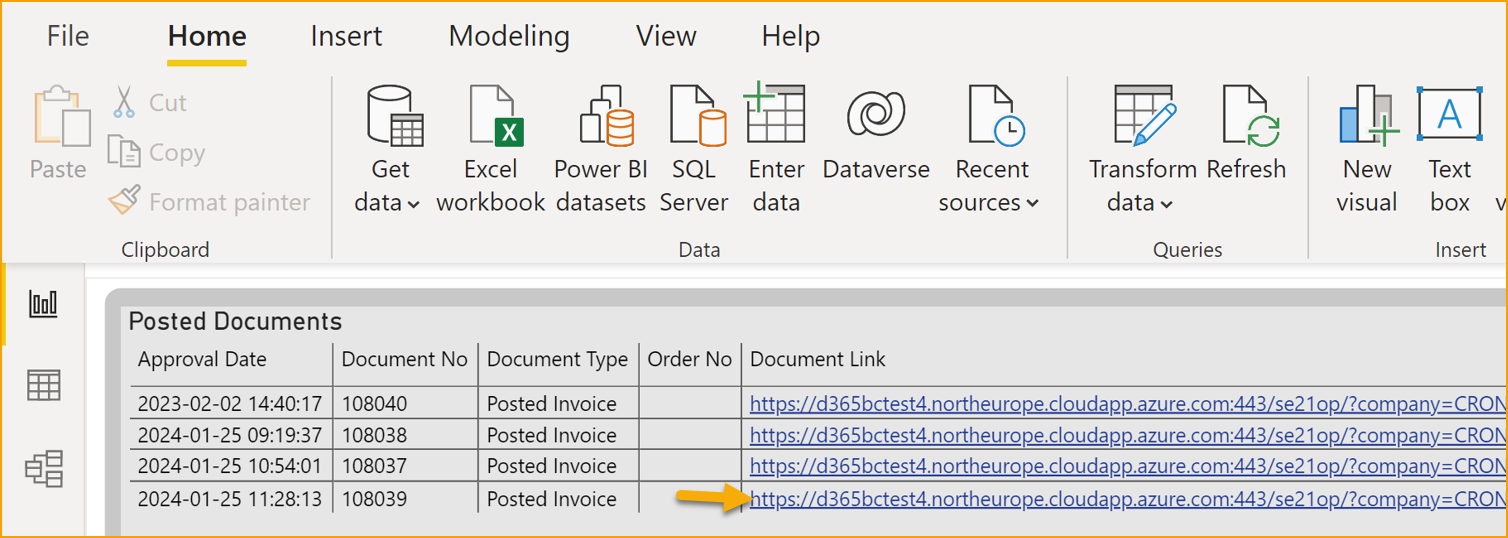This screenshot has width=1508, height=538.
Task: Refresh the data
Action: 1247,134
